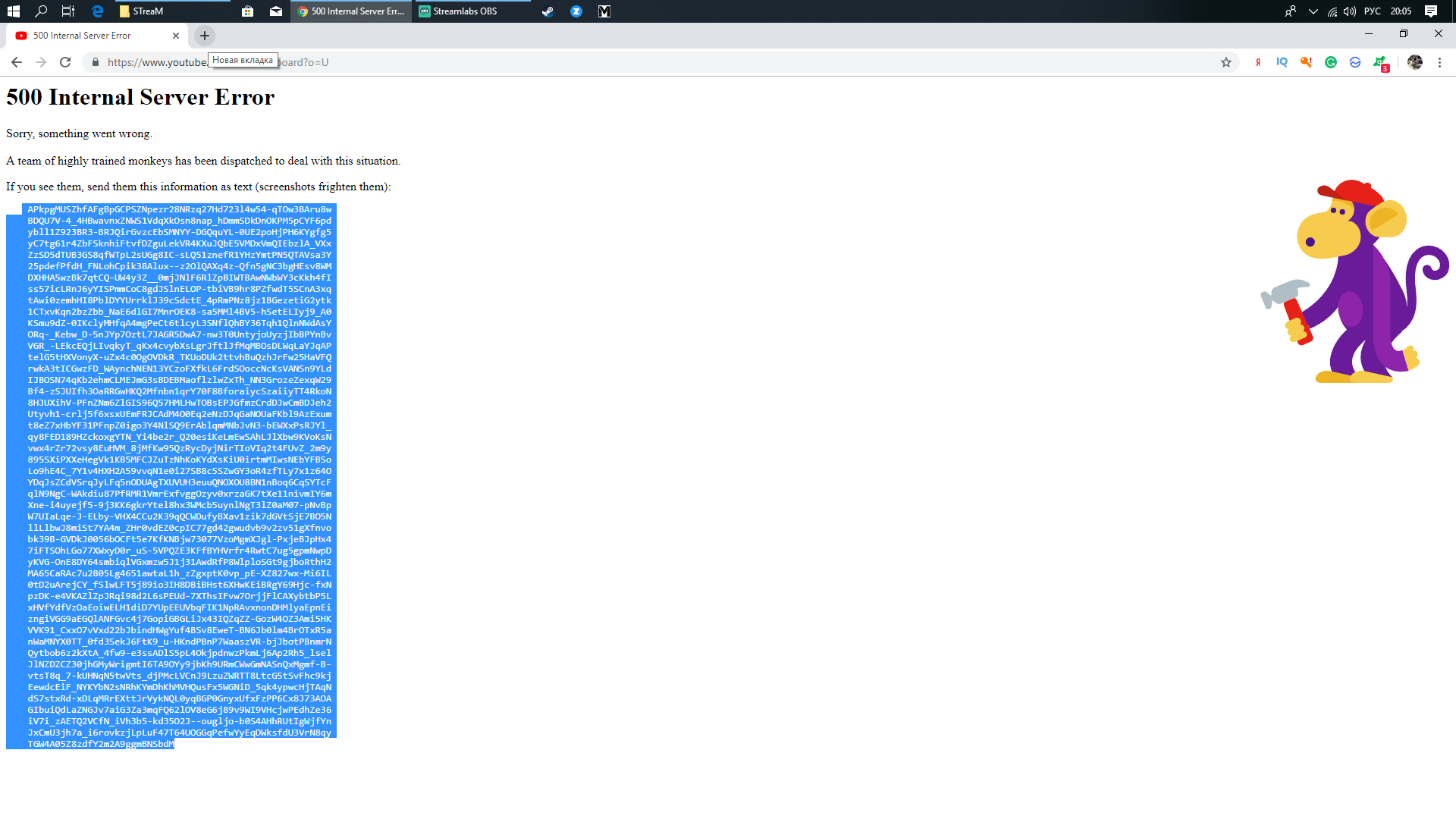This screenshot has width=1456, height=819.
Task: Switch to the STreaM folder window
Action: [x=173, y=11]
